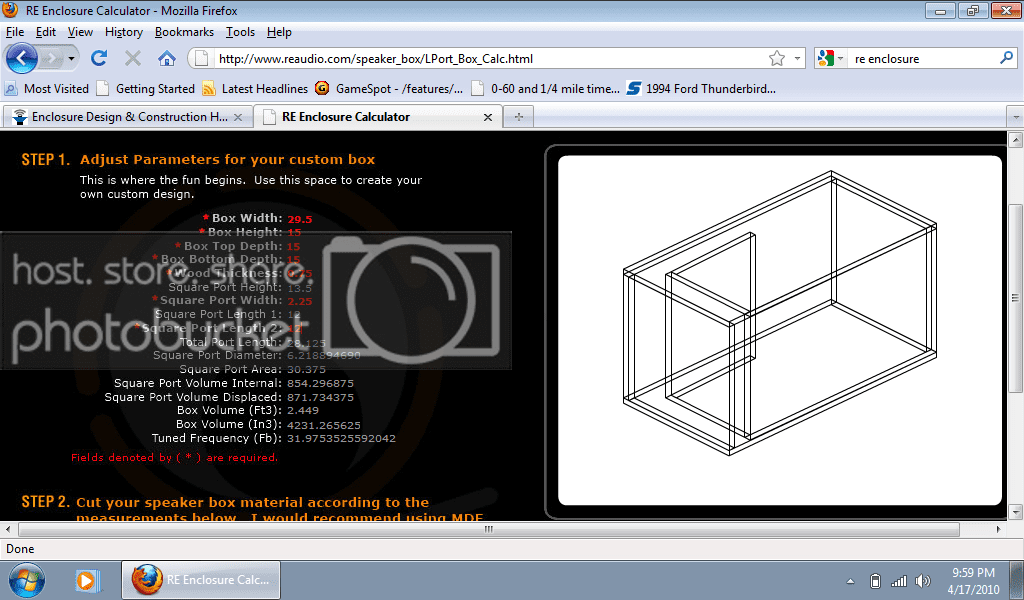Screen dimensions: 1024x600
Task: Open the GameSpot features bookmark
Action: pyautogui.click(x=389, y=89)
